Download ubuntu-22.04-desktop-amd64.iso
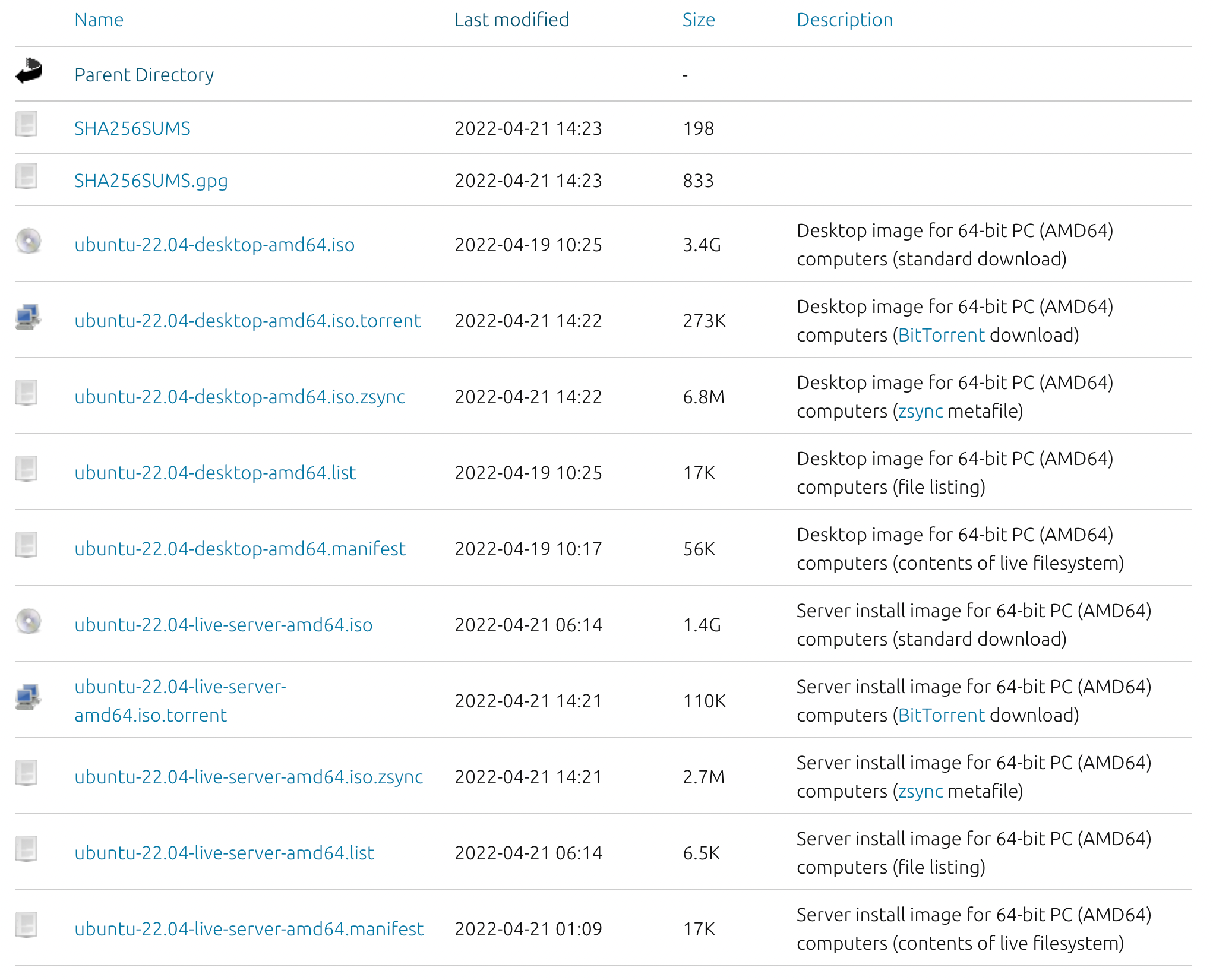The height and width of the screenshot is (980, 1213). (214, 245)
